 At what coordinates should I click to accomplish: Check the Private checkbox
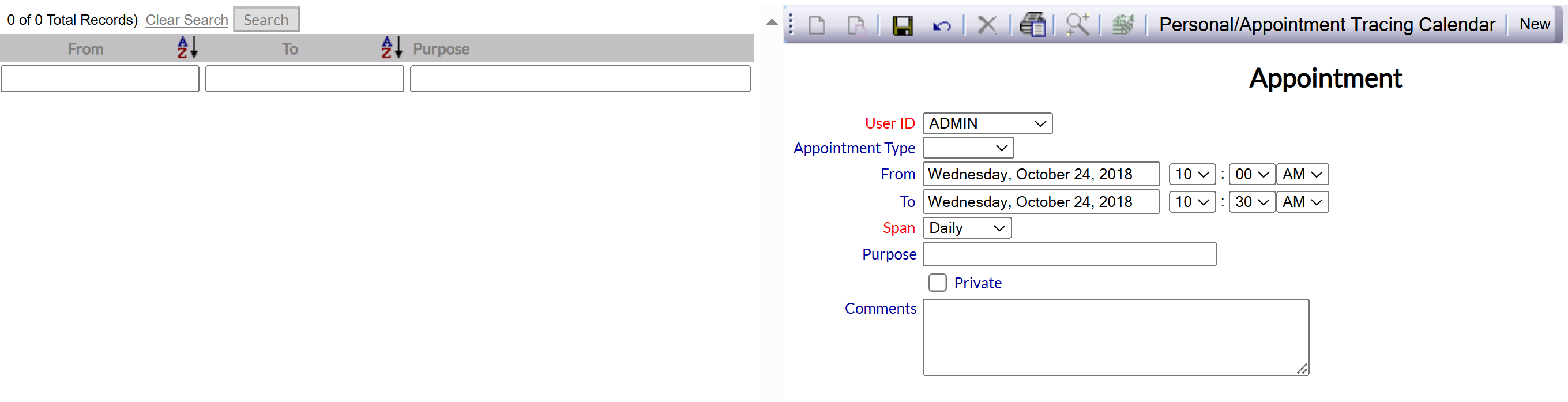coord(937,283)
